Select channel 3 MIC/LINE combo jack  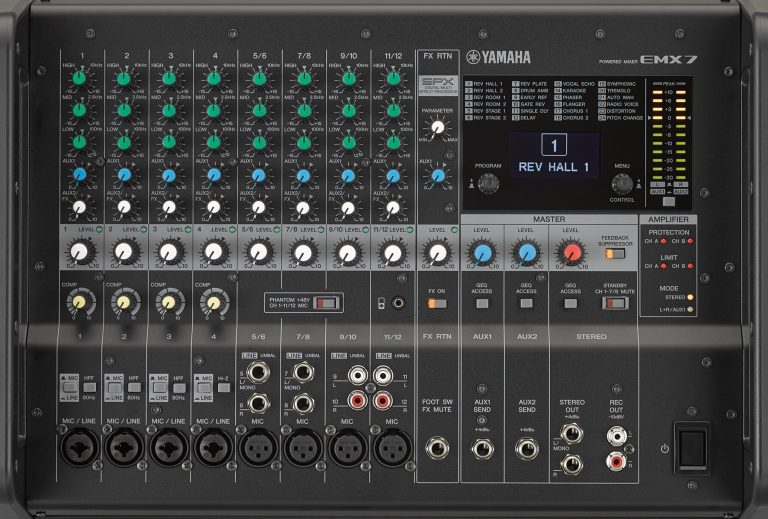[169, 447]
